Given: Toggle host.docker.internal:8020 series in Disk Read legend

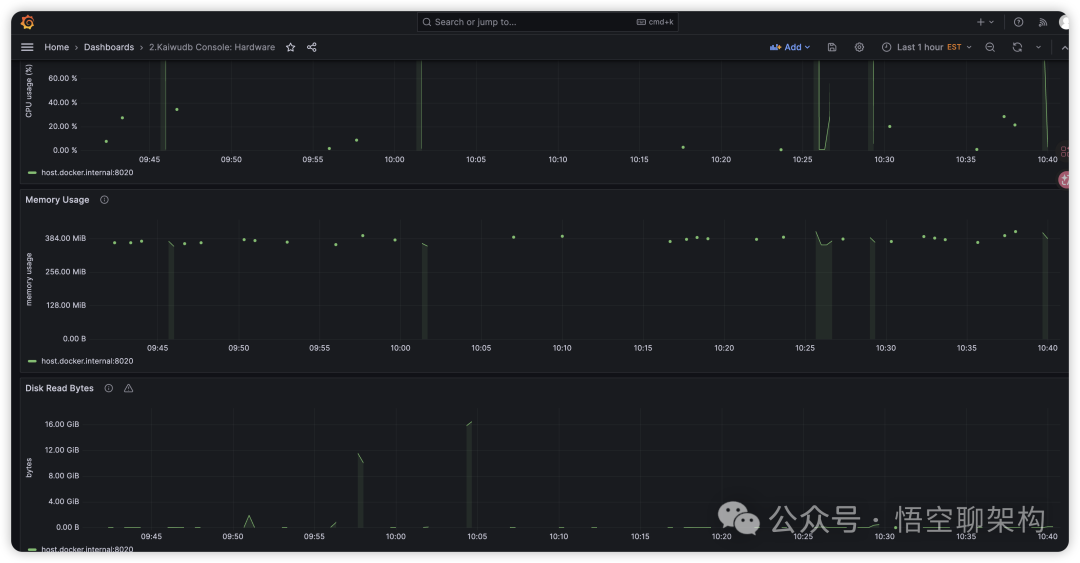Looking at the screenshot, I should tap(87, 549).
